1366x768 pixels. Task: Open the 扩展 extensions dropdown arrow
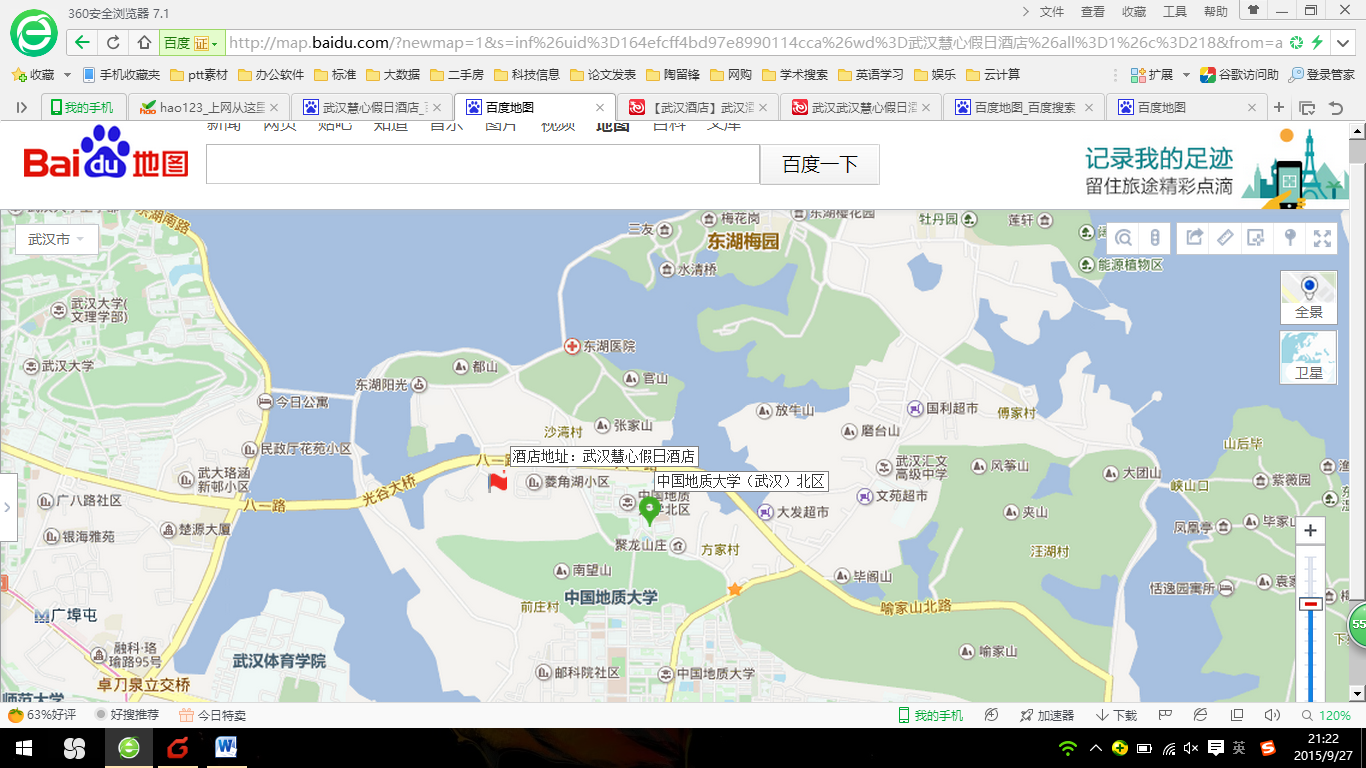(x=1186, y=75)
